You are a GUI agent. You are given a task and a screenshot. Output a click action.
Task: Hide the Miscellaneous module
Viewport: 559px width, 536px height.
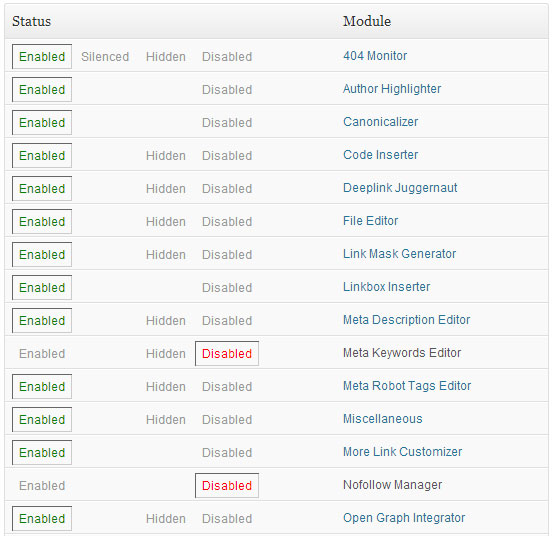166,419
